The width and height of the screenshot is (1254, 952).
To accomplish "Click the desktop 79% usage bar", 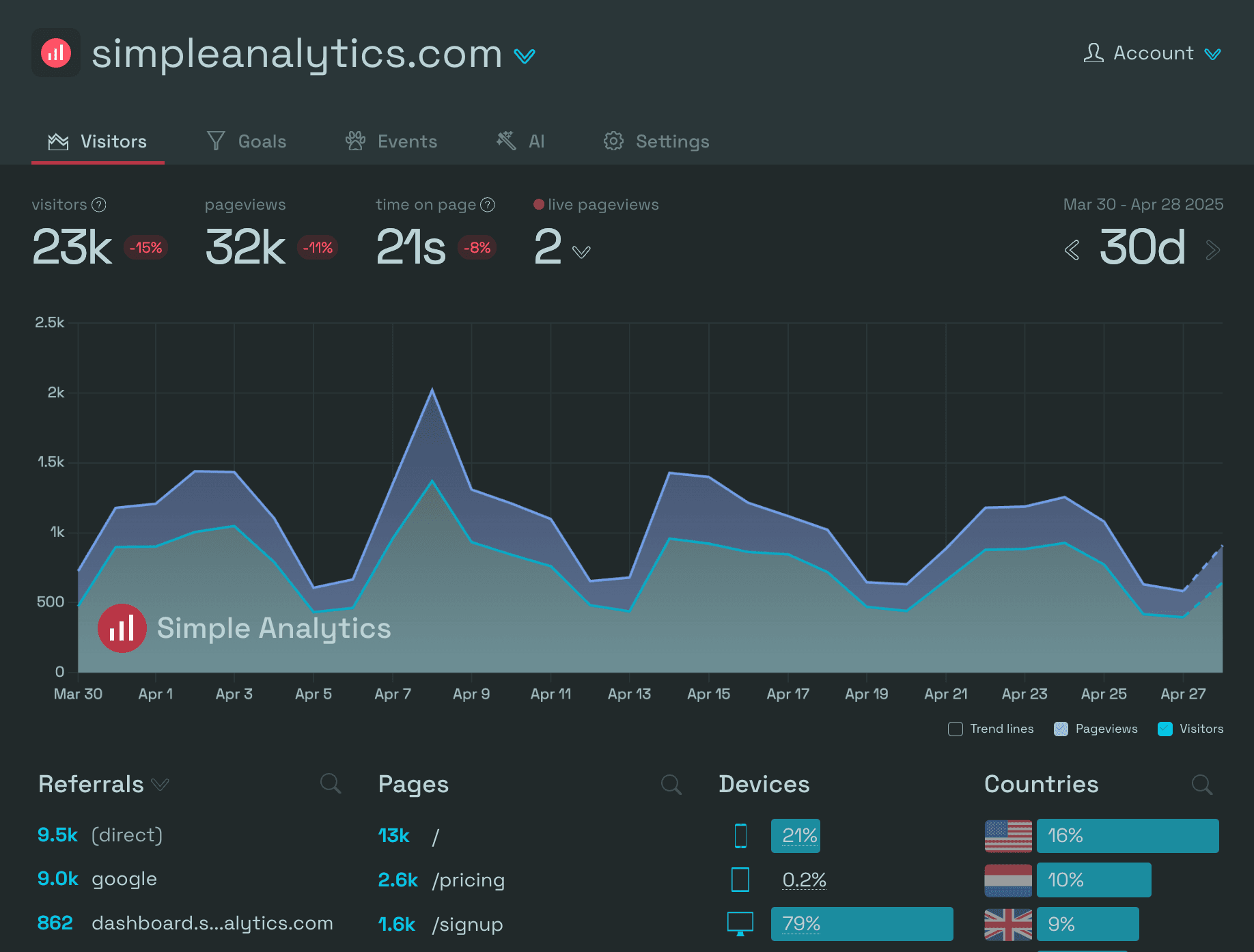I will pos(862,923).
